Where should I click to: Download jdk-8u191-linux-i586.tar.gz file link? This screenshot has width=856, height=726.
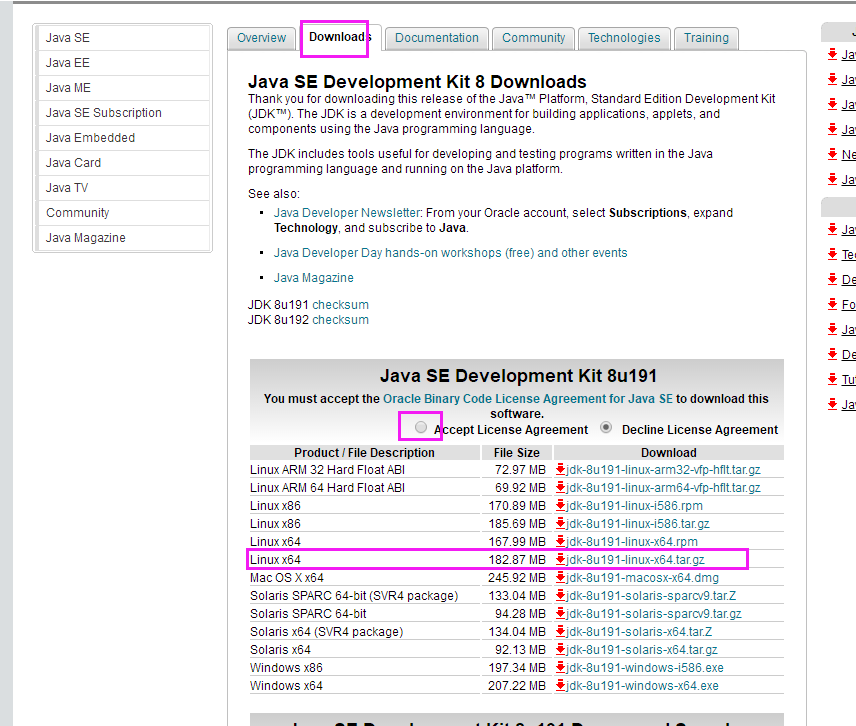(x=638, y=524)
